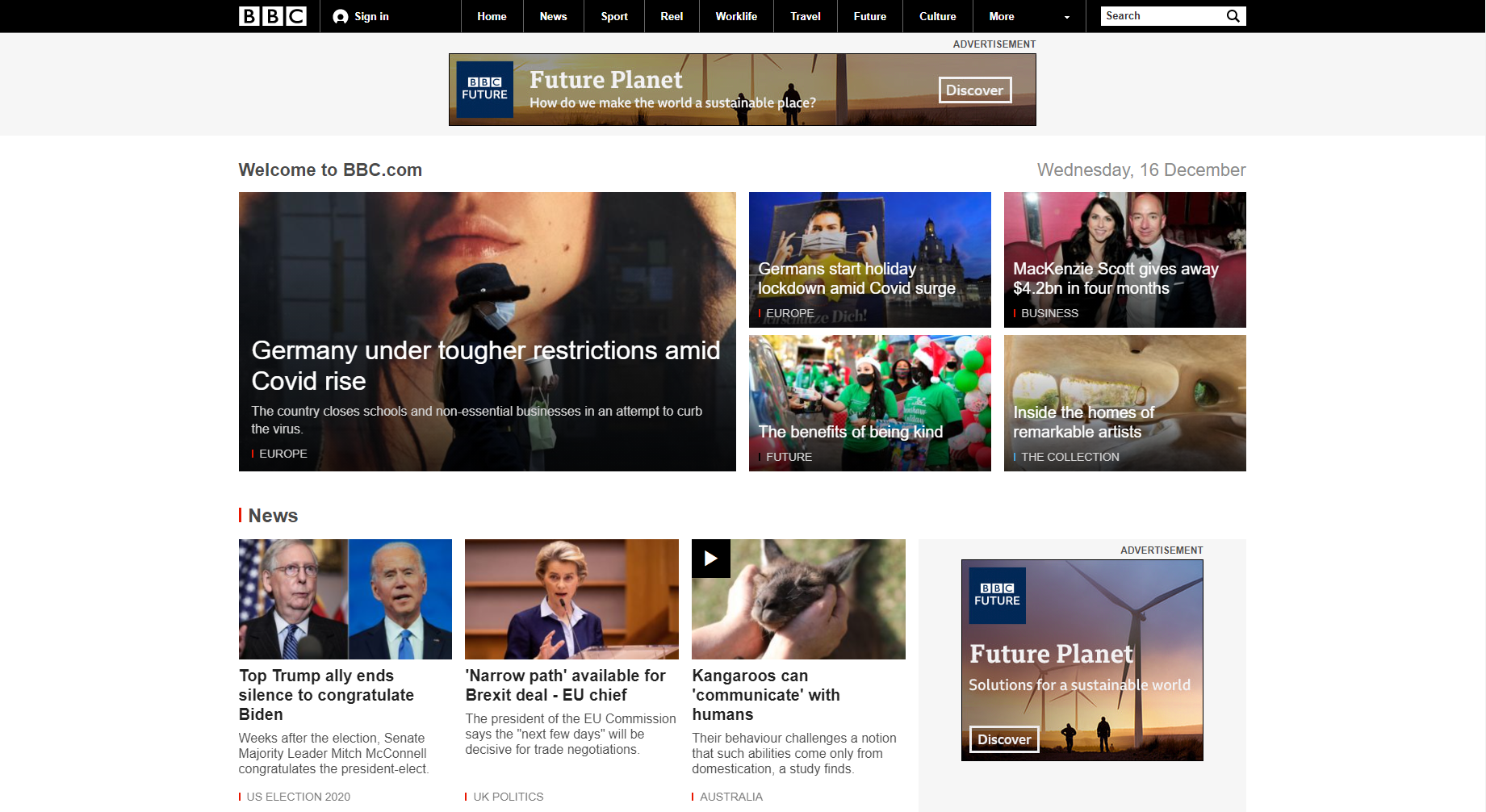The height and width of the screenshot is (812, 1486).
Task: Click Discover on side Future Planet ad
Action: [x=1004, y=739]
